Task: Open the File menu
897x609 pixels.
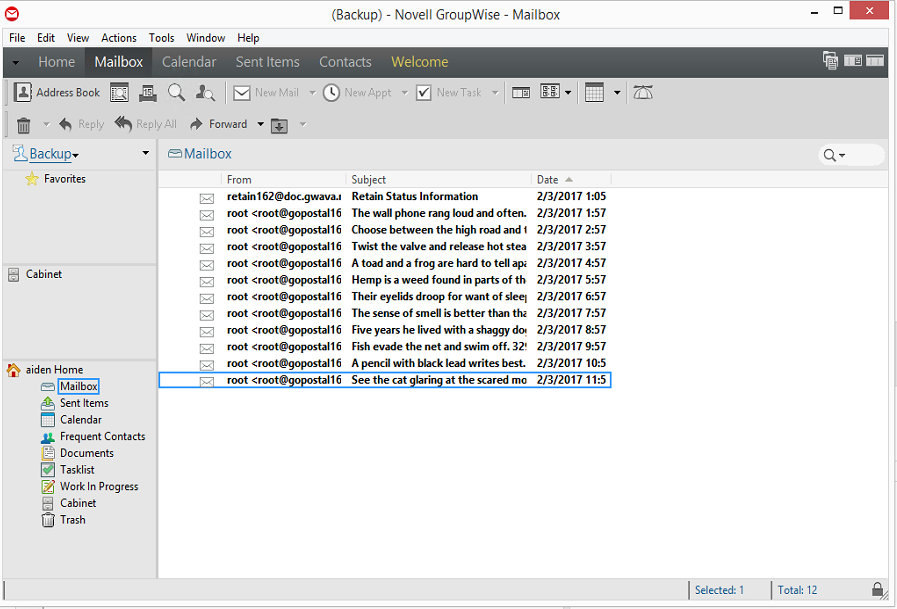Action: 17,38
